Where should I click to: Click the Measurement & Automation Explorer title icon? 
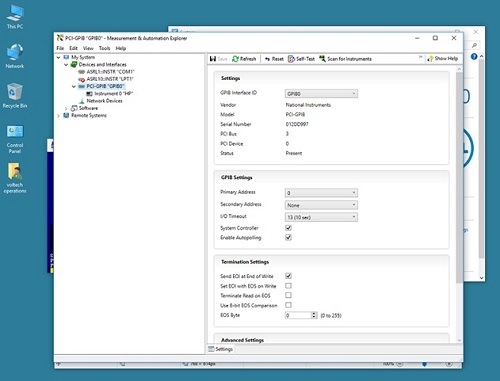click(x=60, y=38)
